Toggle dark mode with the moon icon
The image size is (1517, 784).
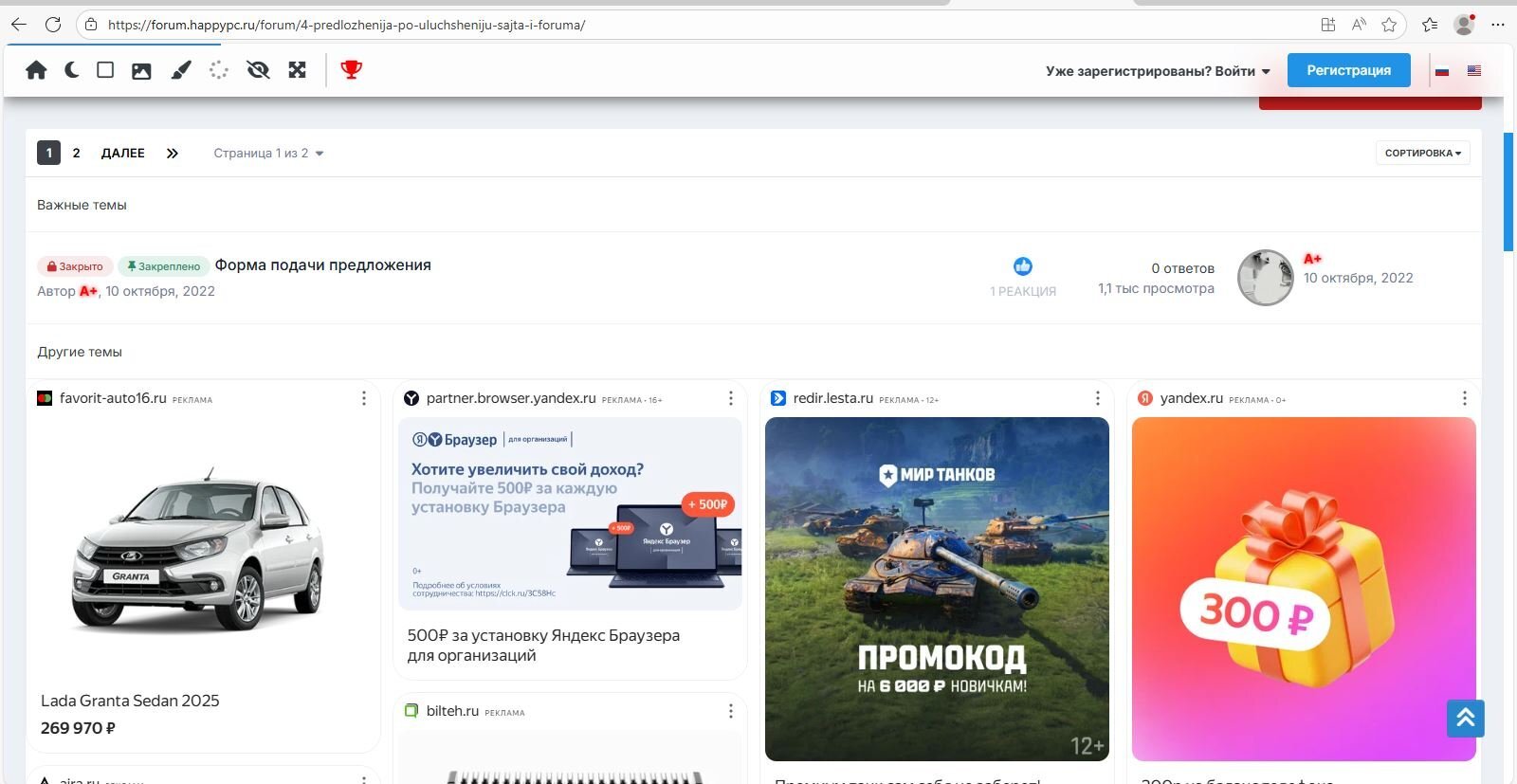[71, 70]
